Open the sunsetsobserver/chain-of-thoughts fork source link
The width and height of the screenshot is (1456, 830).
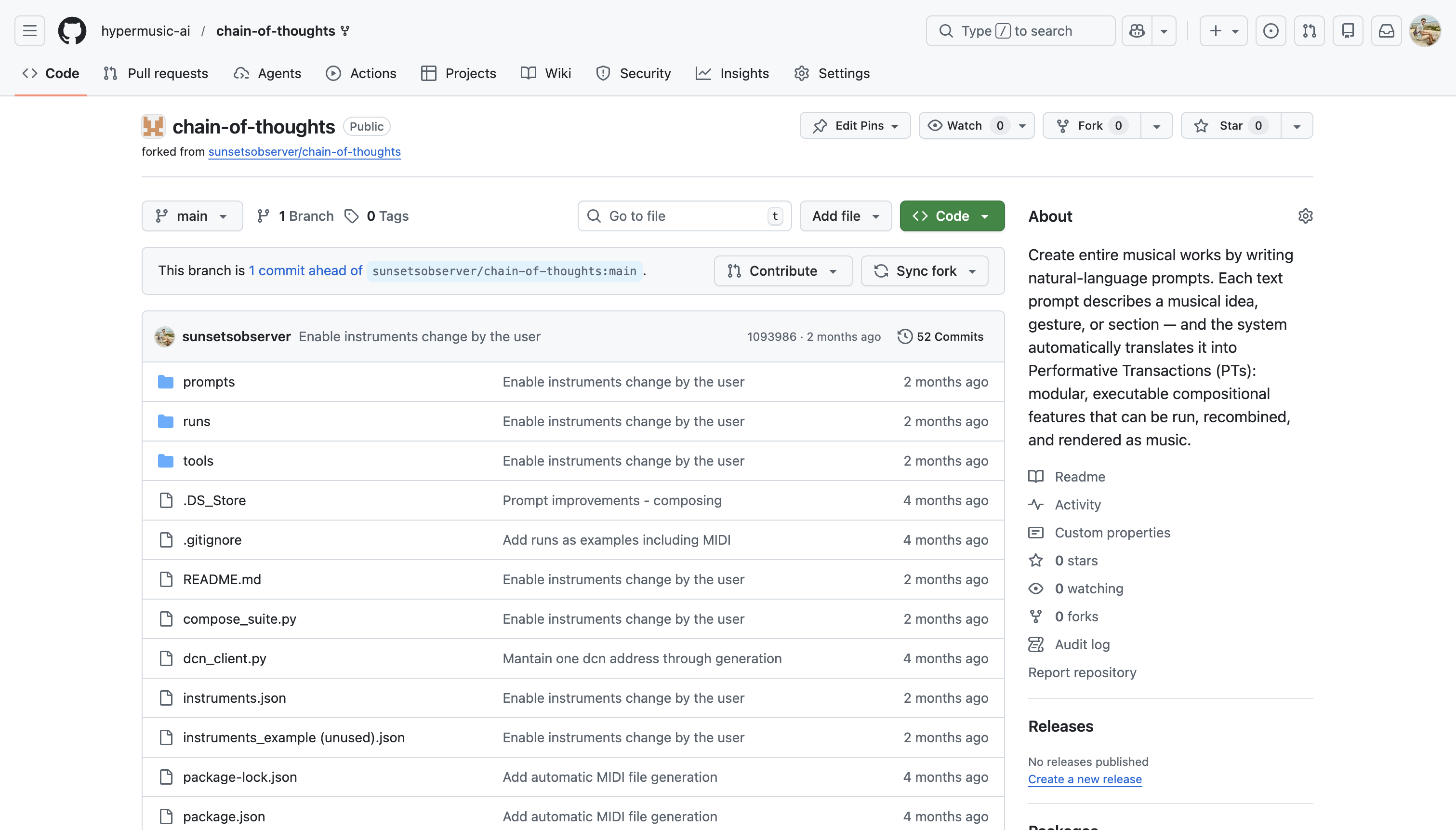tap(304, 152)
